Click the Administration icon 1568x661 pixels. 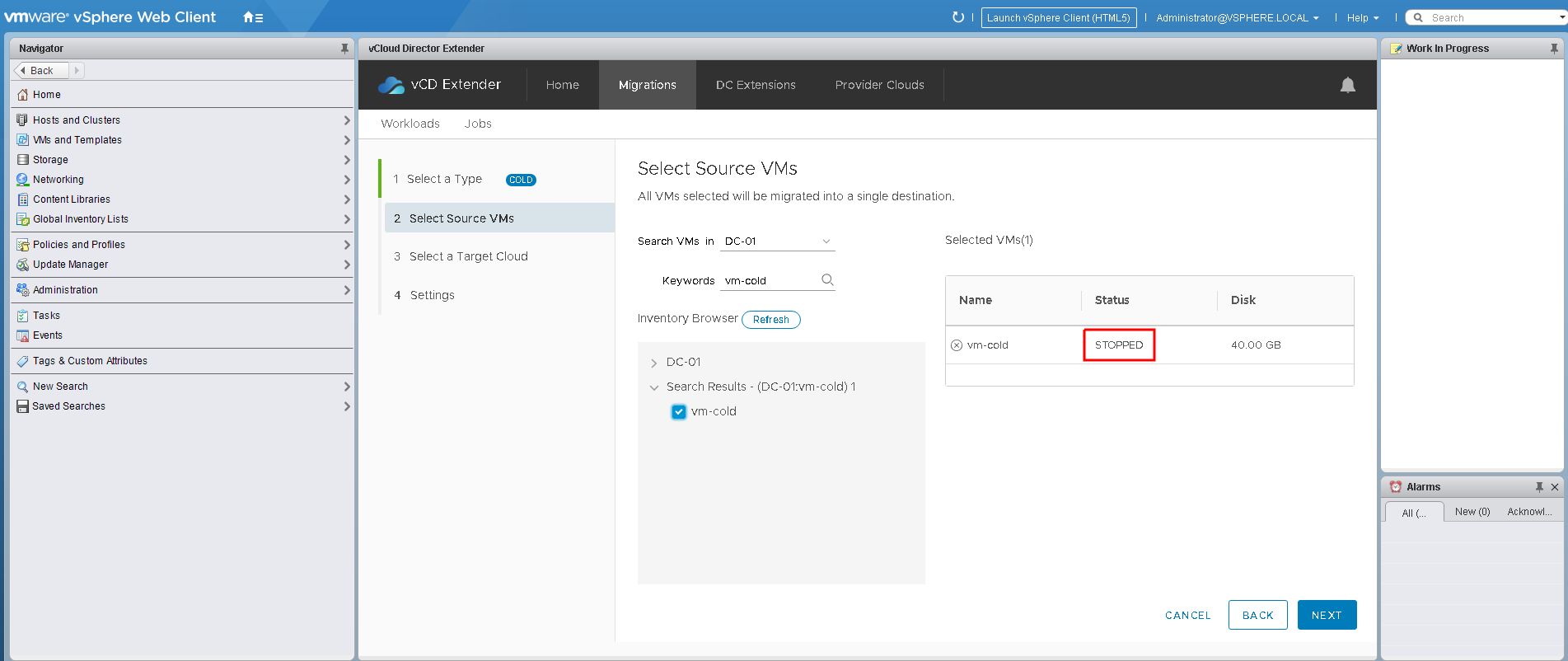[23, 290]
